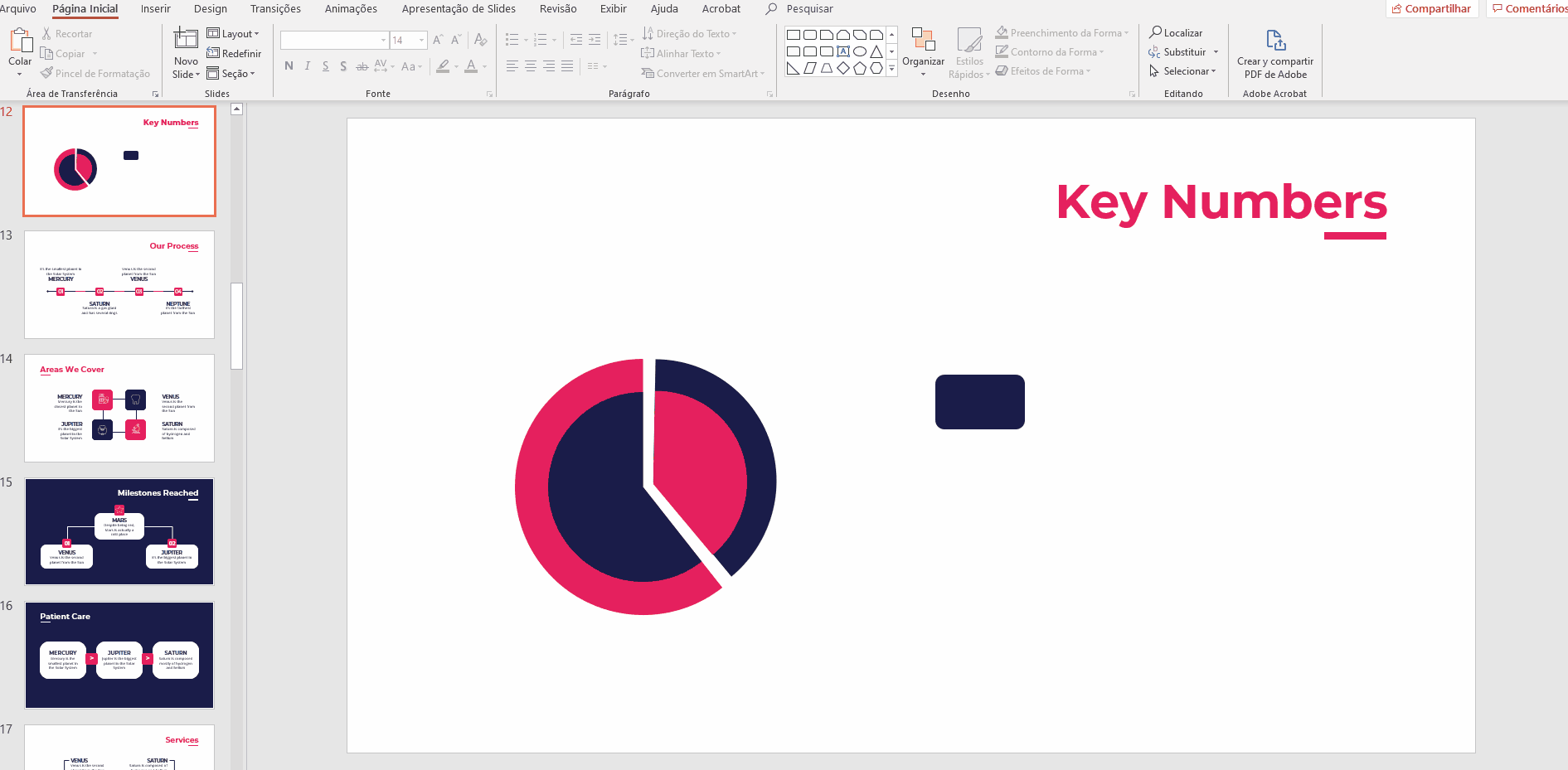Select the navy rounded rectangle on slide

(x=980, y=402)
